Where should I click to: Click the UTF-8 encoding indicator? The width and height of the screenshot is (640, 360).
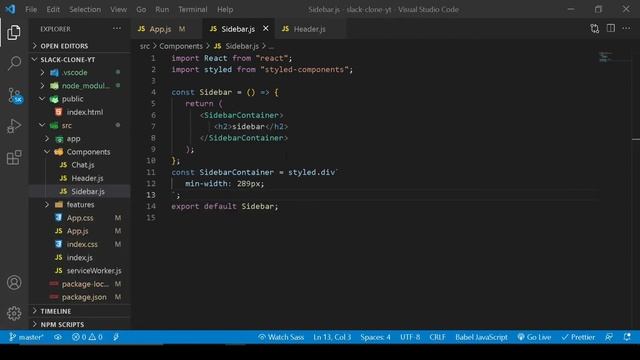click(x=410, y=337)
